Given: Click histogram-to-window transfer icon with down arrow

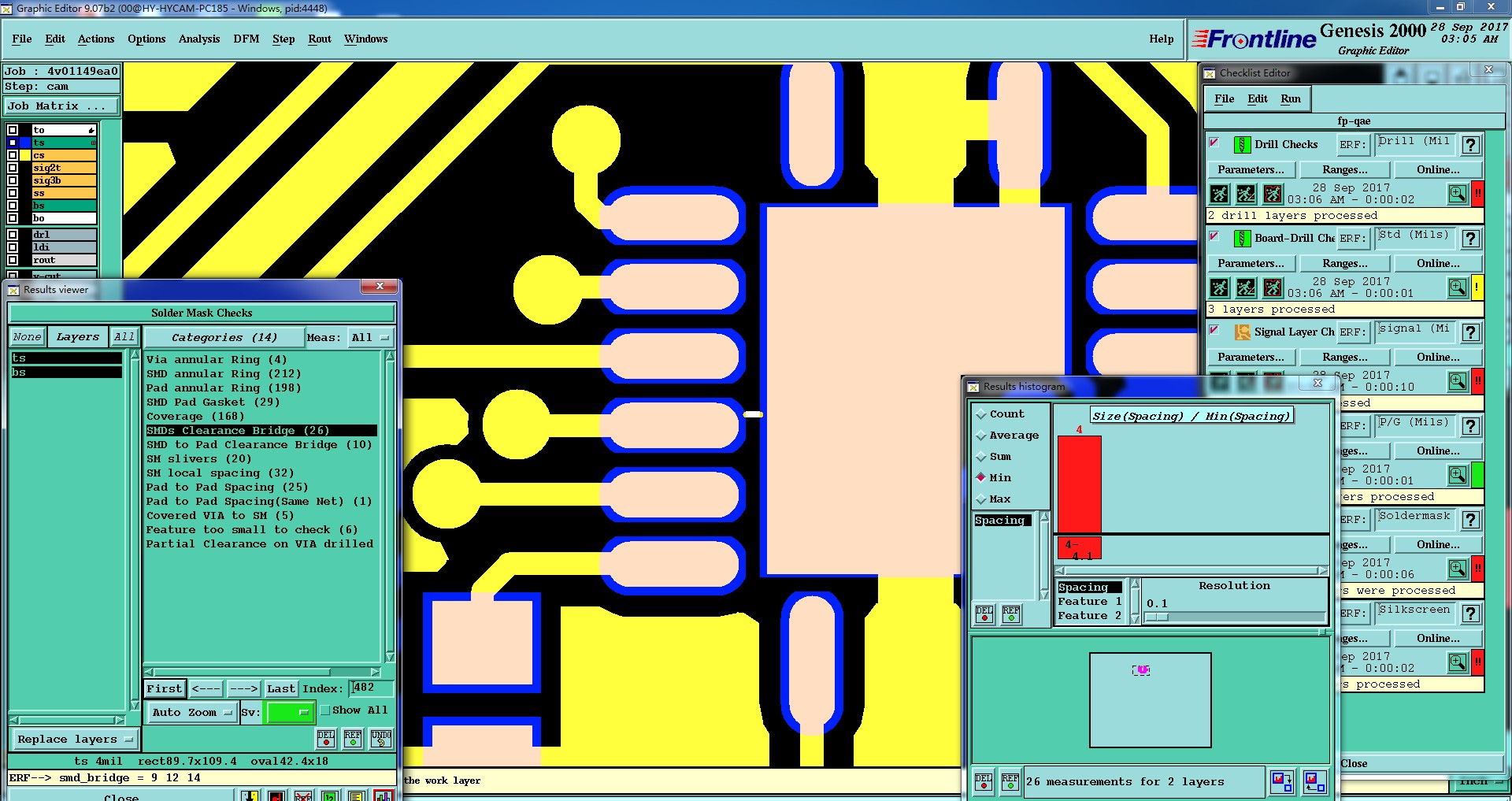Looking at the screenshot, I should 1282,781.
